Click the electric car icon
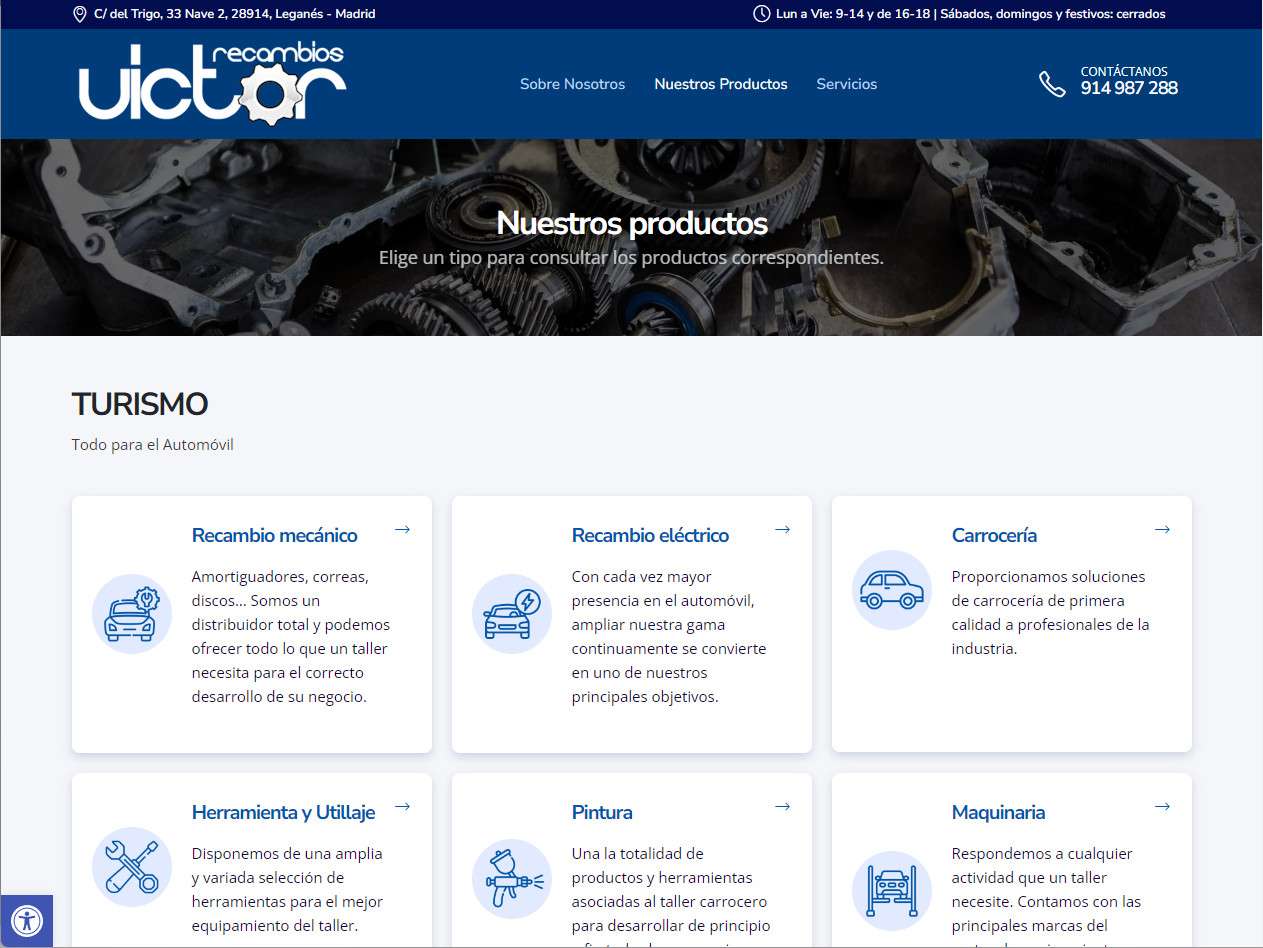 click(x=511, y=613)
